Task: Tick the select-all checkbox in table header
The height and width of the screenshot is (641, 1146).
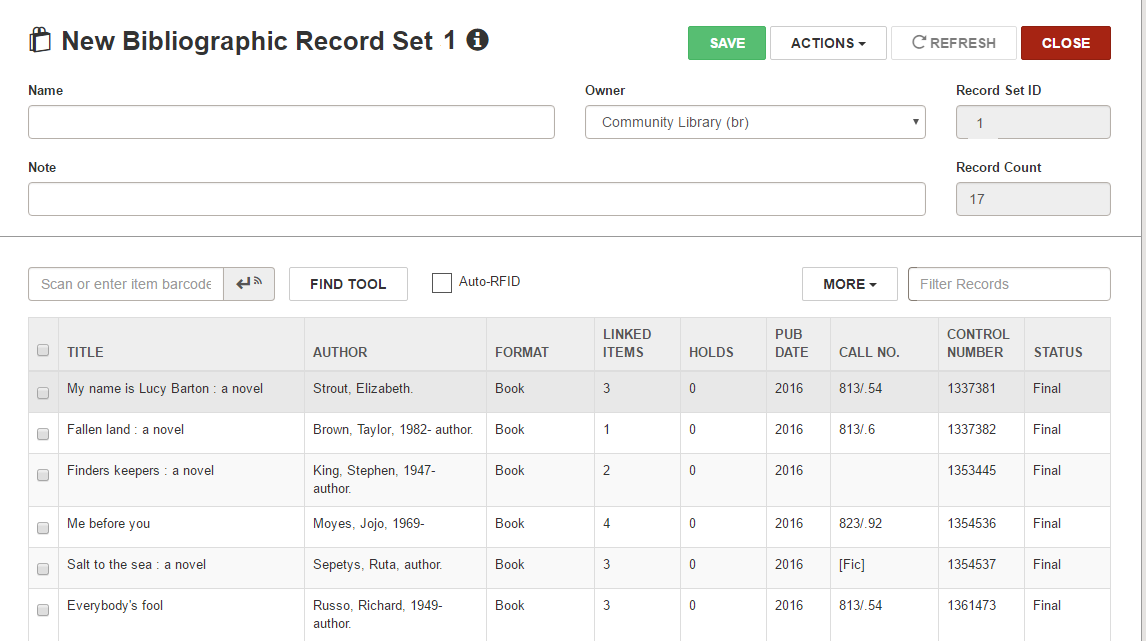Action: pos(43,350)
